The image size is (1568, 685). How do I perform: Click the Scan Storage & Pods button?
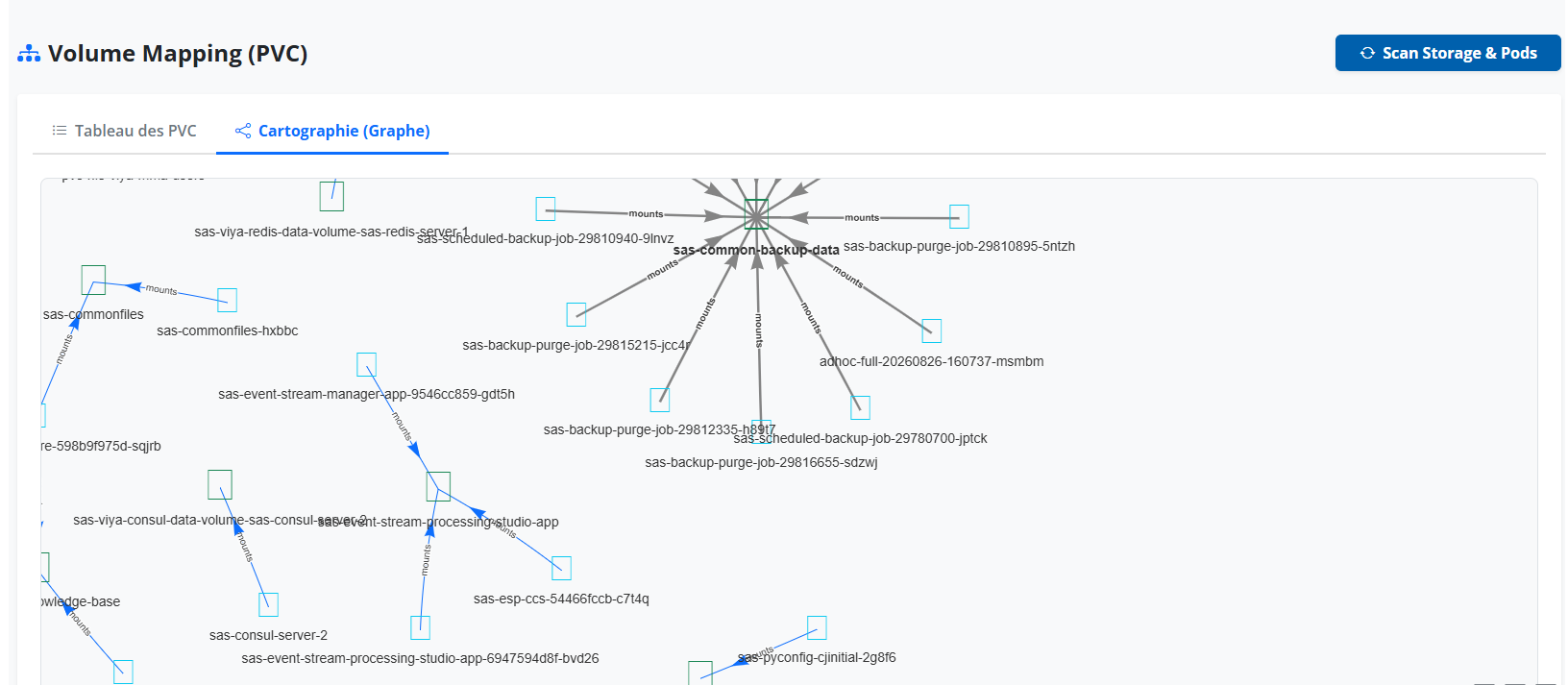click(1448, 53)
